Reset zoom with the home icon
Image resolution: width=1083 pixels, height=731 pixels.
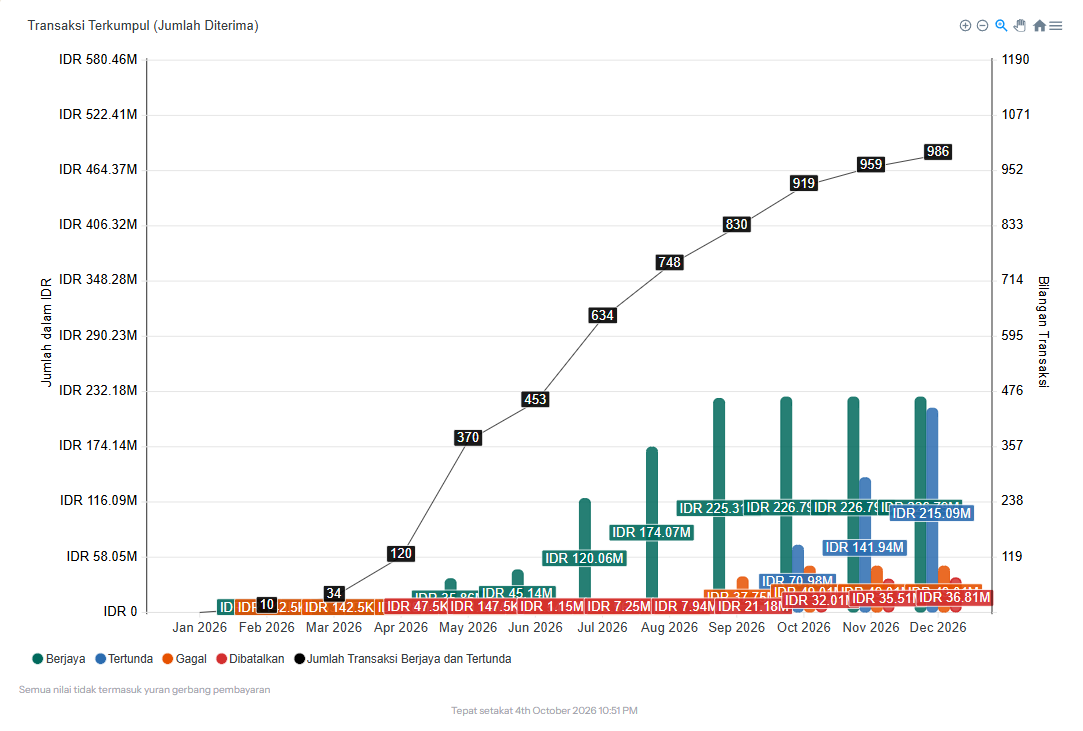[x=1039, y=26]
